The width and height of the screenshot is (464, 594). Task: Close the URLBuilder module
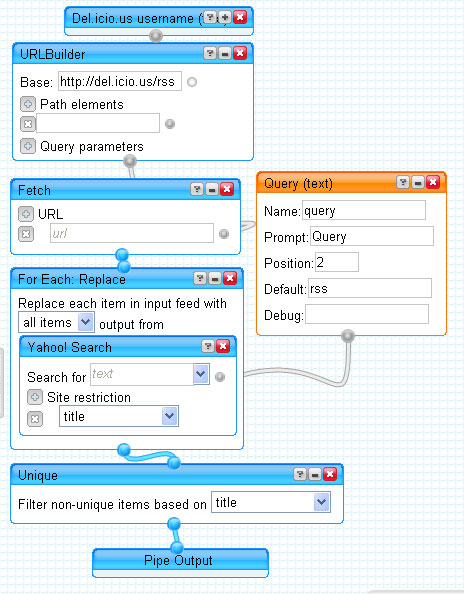240,53
